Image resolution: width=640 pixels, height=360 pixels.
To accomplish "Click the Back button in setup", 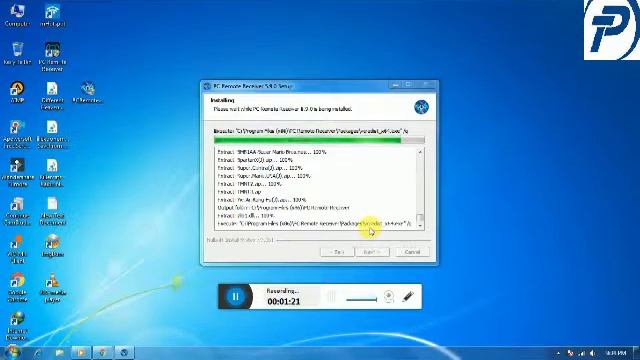I will pyautogui.click(x=337, y=252).
